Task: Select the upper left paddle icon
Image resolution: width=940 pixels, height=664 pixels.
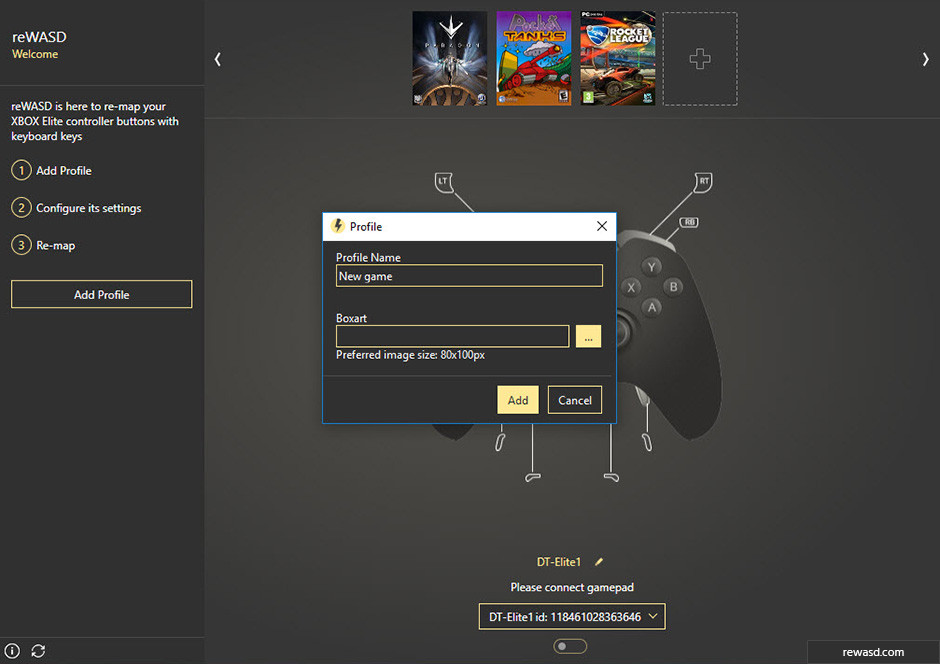Action: tap(500, 442)
